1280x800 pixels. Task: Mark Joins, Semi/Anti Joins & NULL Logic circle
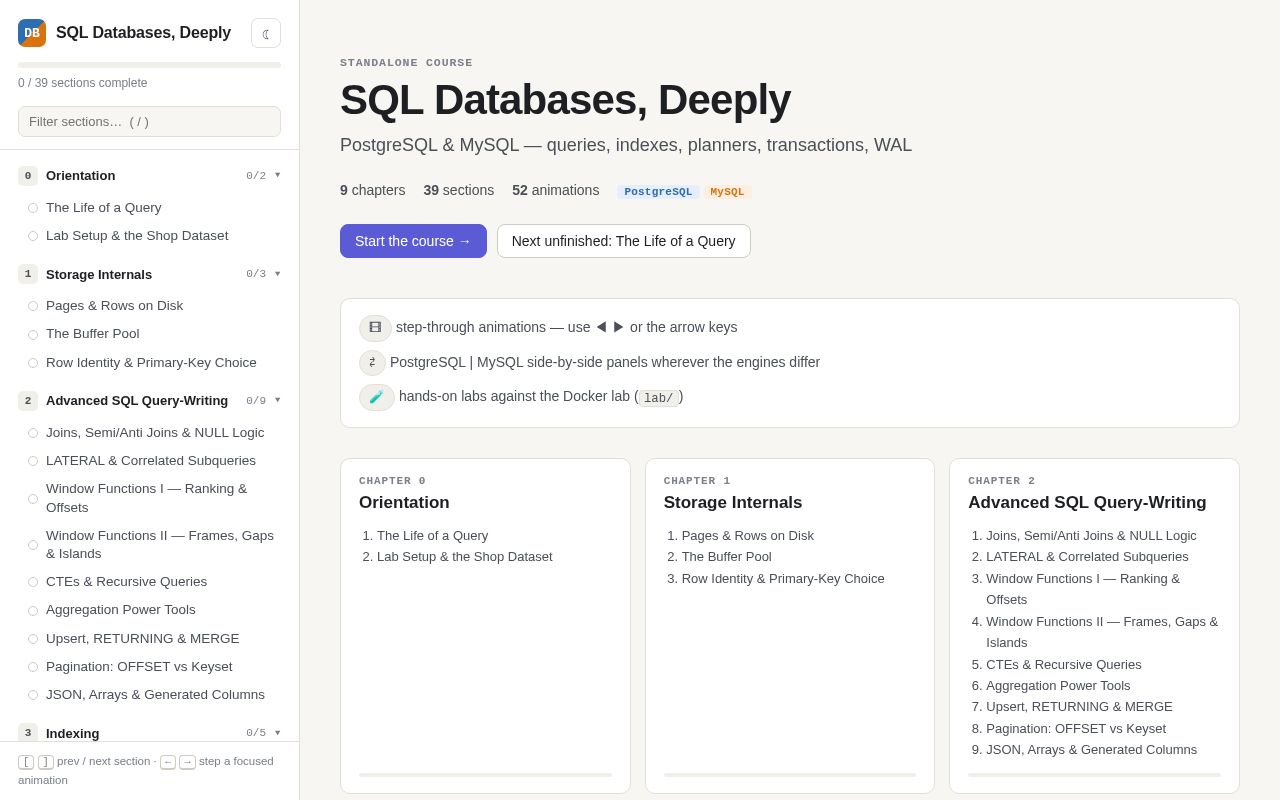[x=33, y=433]
